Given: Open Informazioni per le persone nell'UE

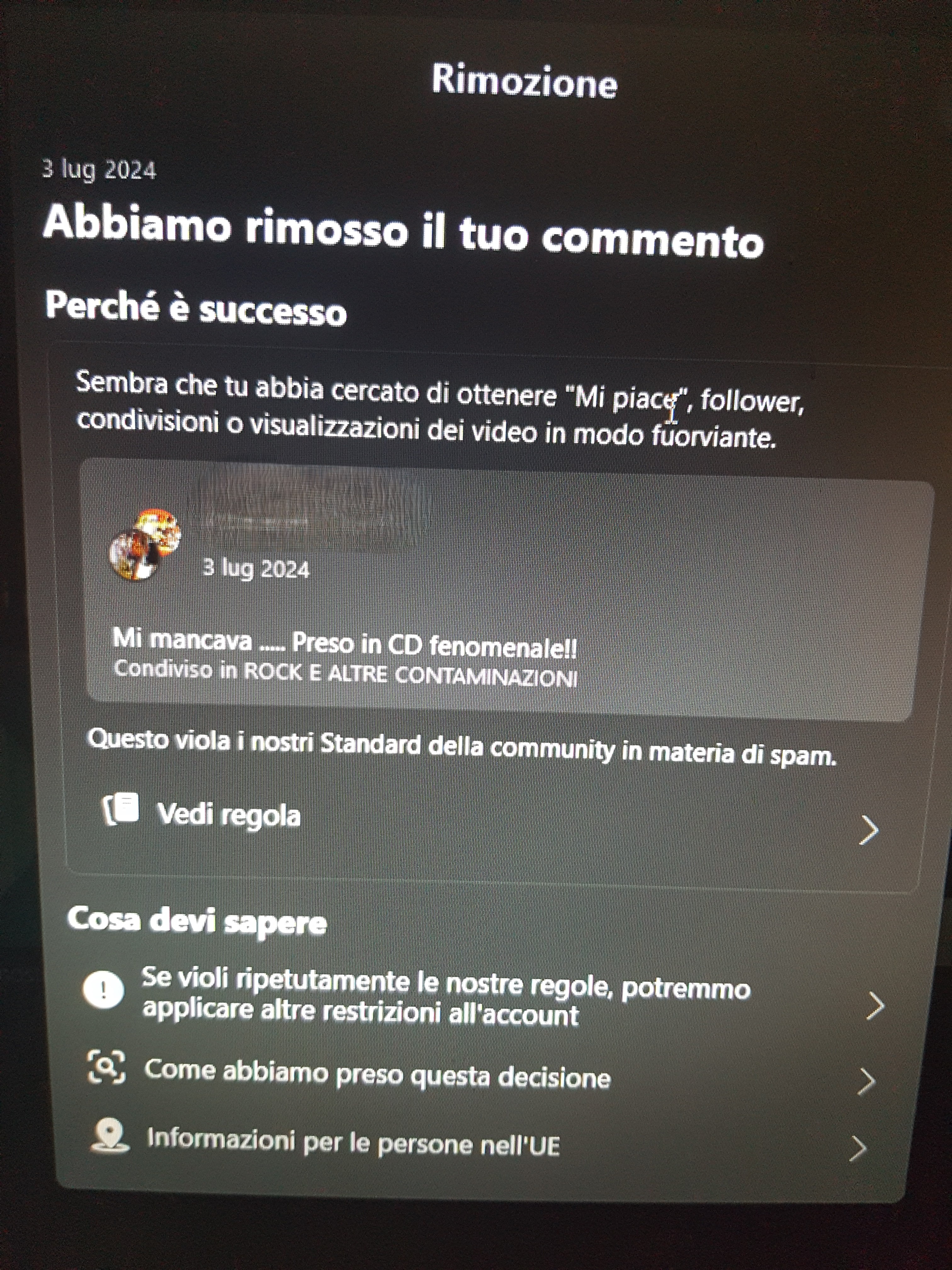Looking at the screenshot, I should 353,1140.
